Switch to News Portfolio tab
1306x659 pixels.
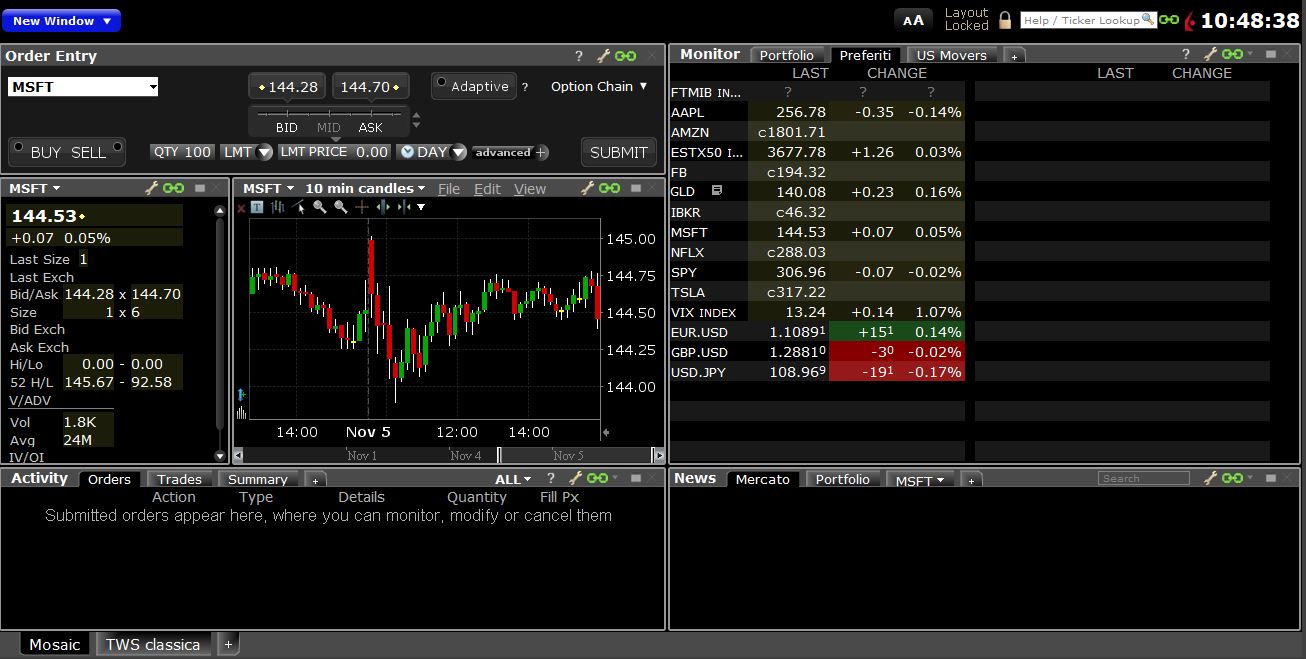tap(842, 479)
